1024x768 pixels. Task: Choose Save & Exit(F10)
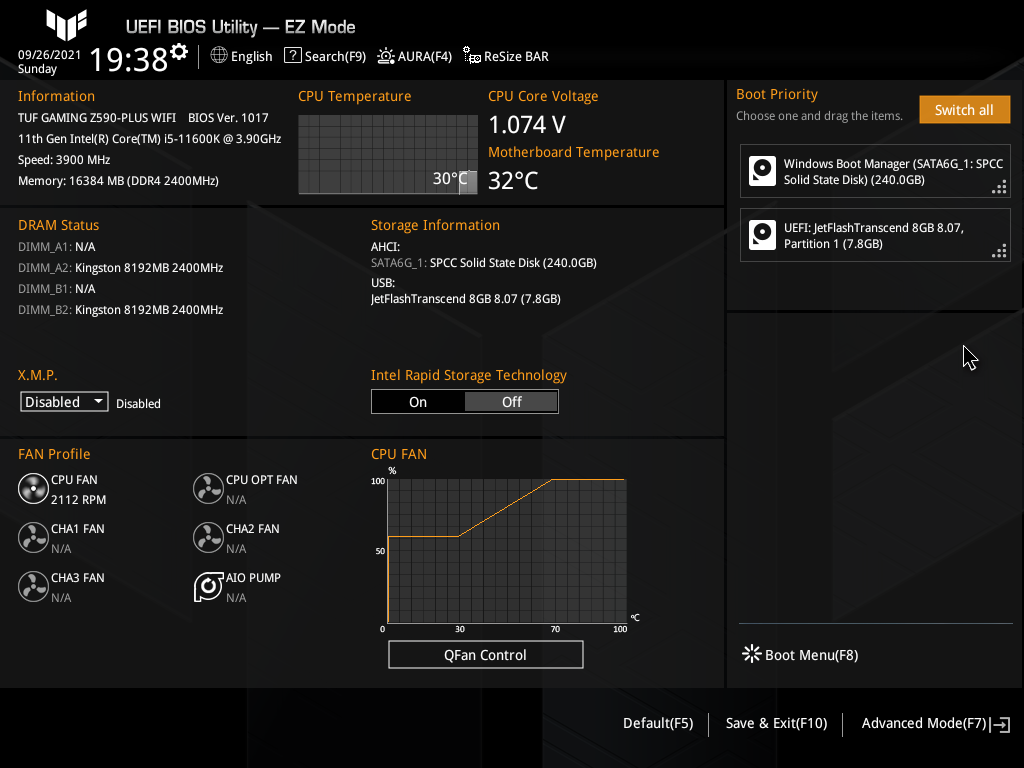pyautogui.click(x=776, y=723)
